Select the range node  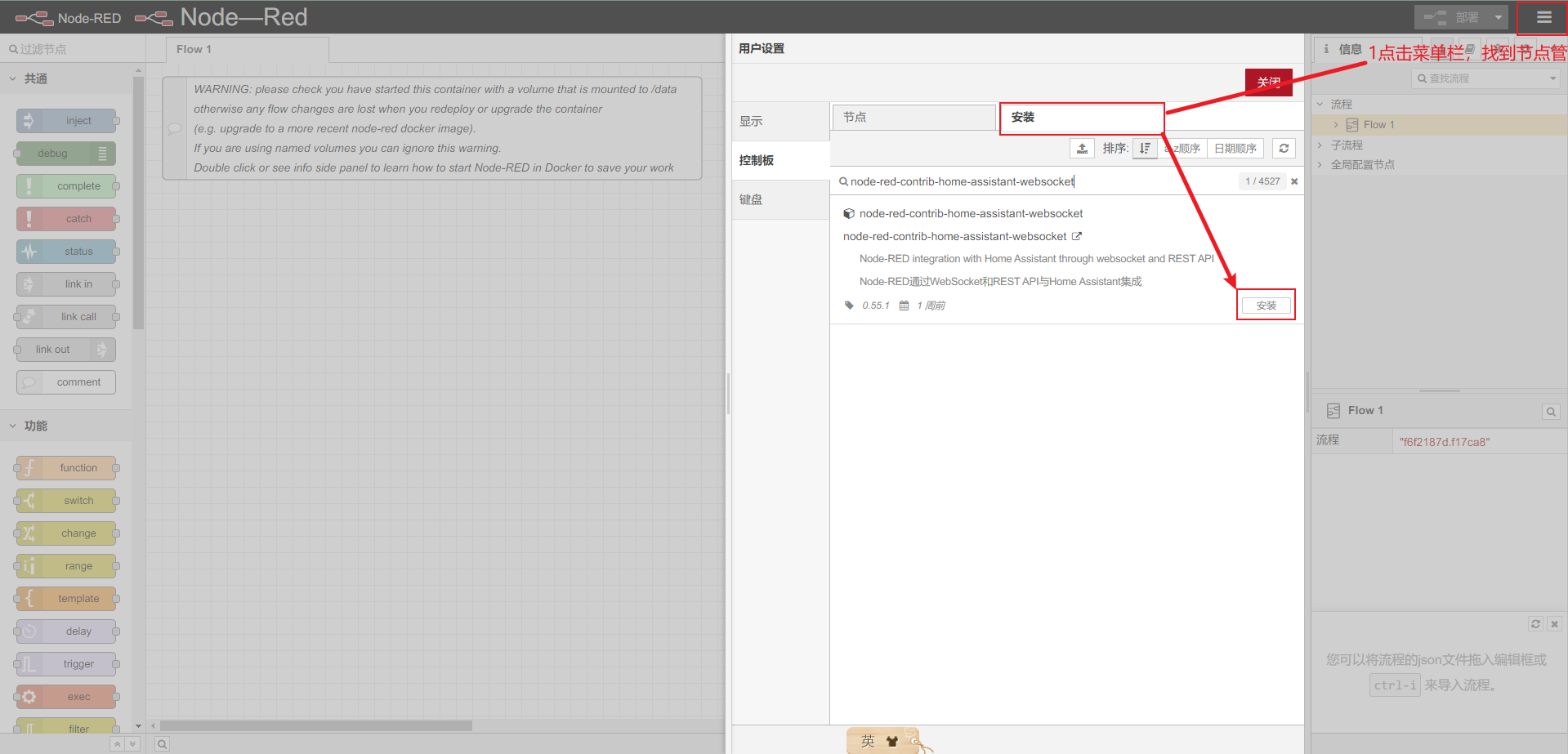67,566
